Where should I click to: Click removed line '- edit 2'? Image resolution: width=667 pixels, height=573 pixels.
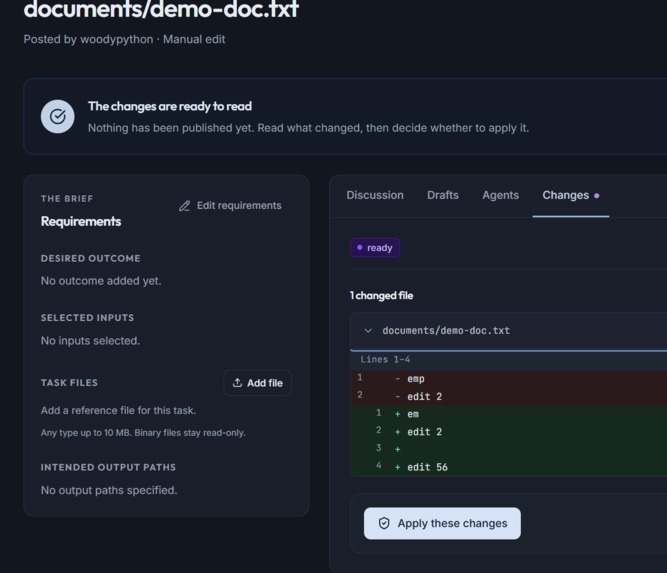click(x=508, y=396)
